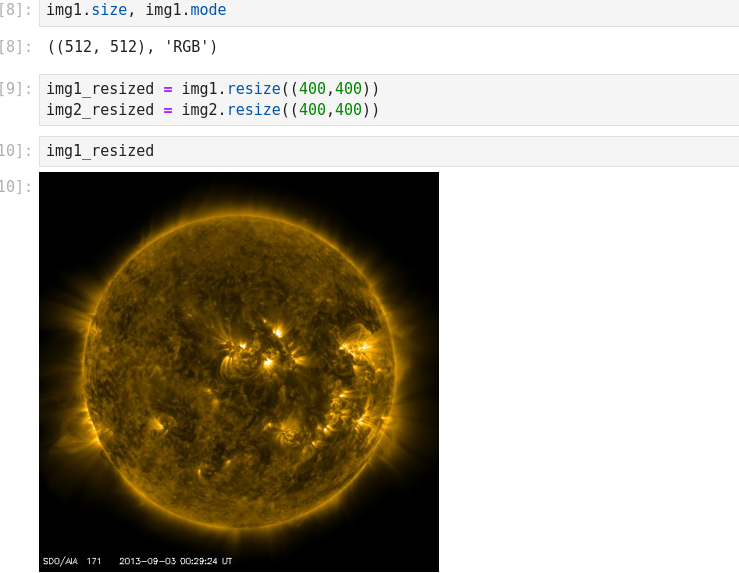Select the [8] output prompt label
The width and height of the screenshot is (739, 573).
[16, 46]
